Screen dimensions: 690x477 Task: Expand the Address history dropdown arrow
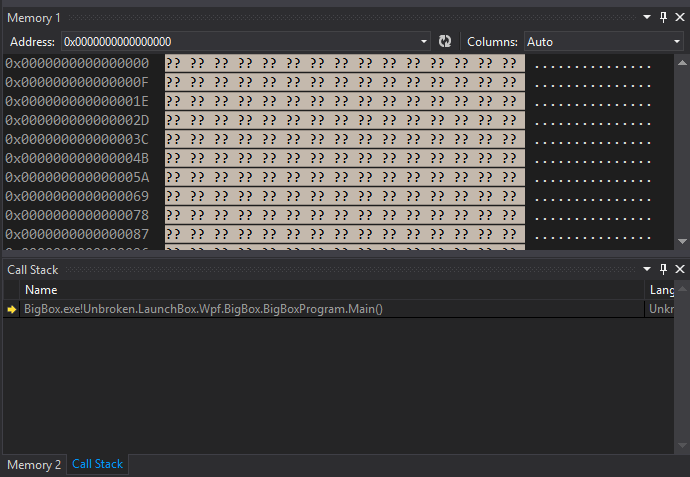click(x=424, y=42)
